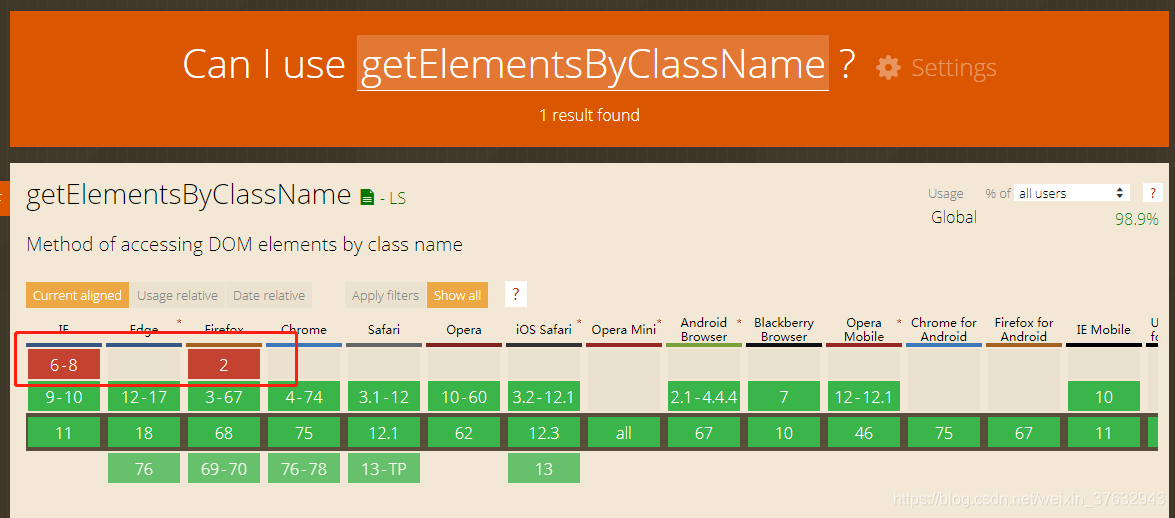This screenshot has height=518, width=1175.
Task: Select the current Blackberry Browser 10 cell
Action: tap(784, 433)
